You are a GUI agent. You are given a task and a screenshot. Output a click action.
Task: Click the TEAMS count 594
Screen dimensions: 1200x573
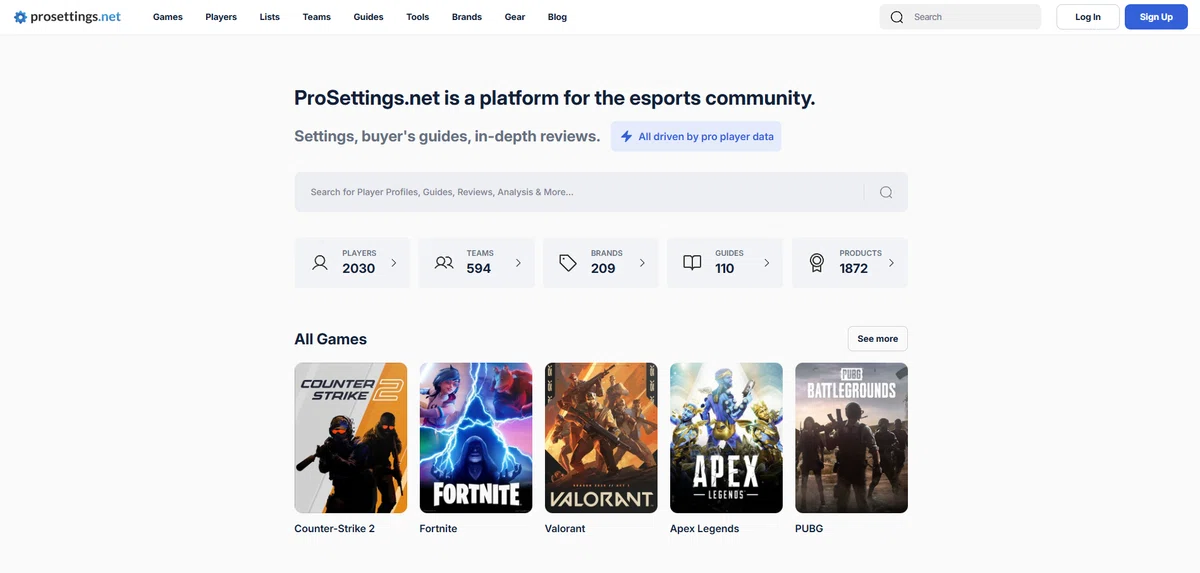(478, 268)
